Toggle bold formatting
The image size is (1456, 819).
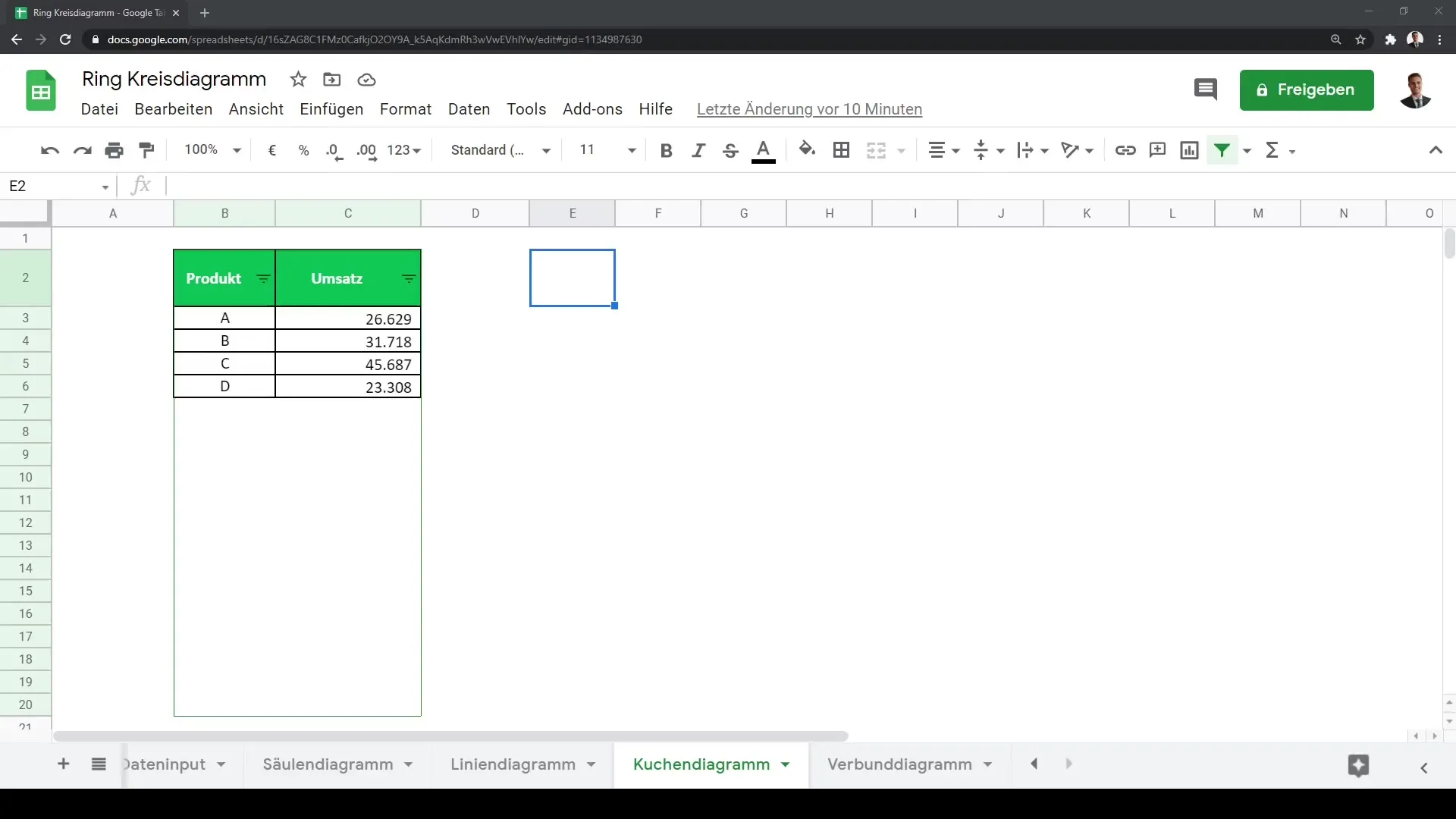pos(666,150)
